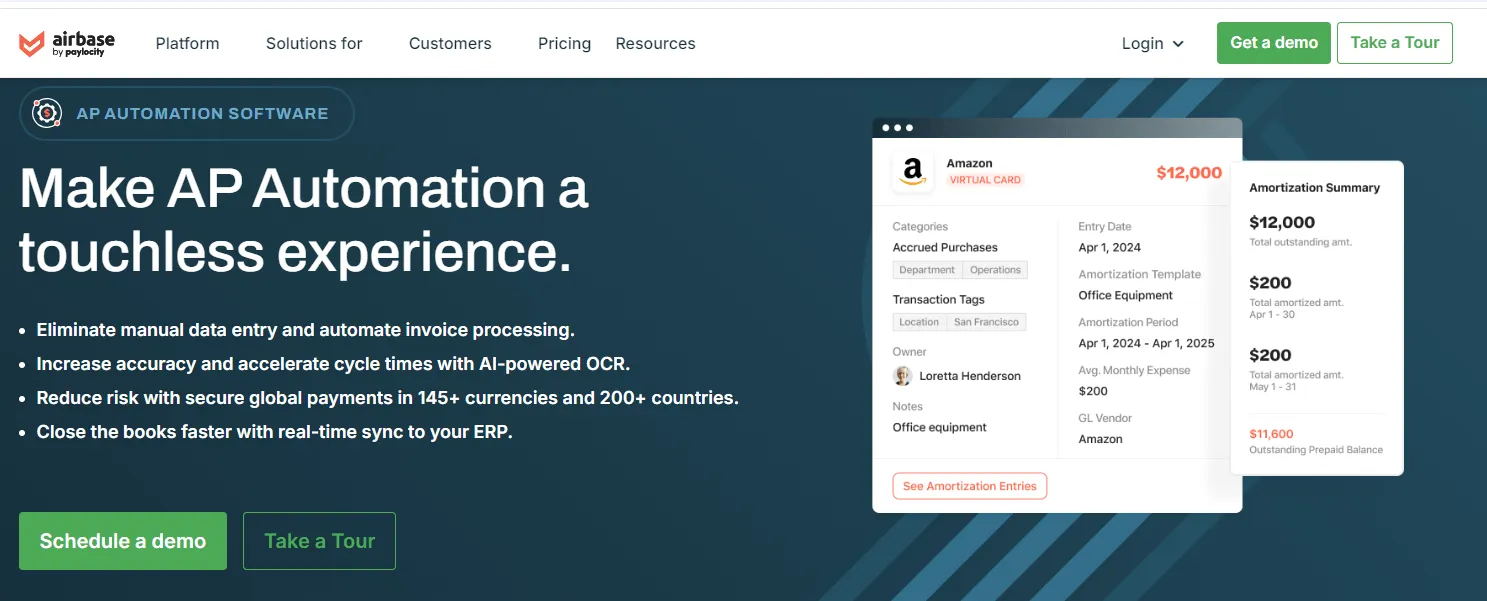Click the secure global payments bullet

coord(388,398)
